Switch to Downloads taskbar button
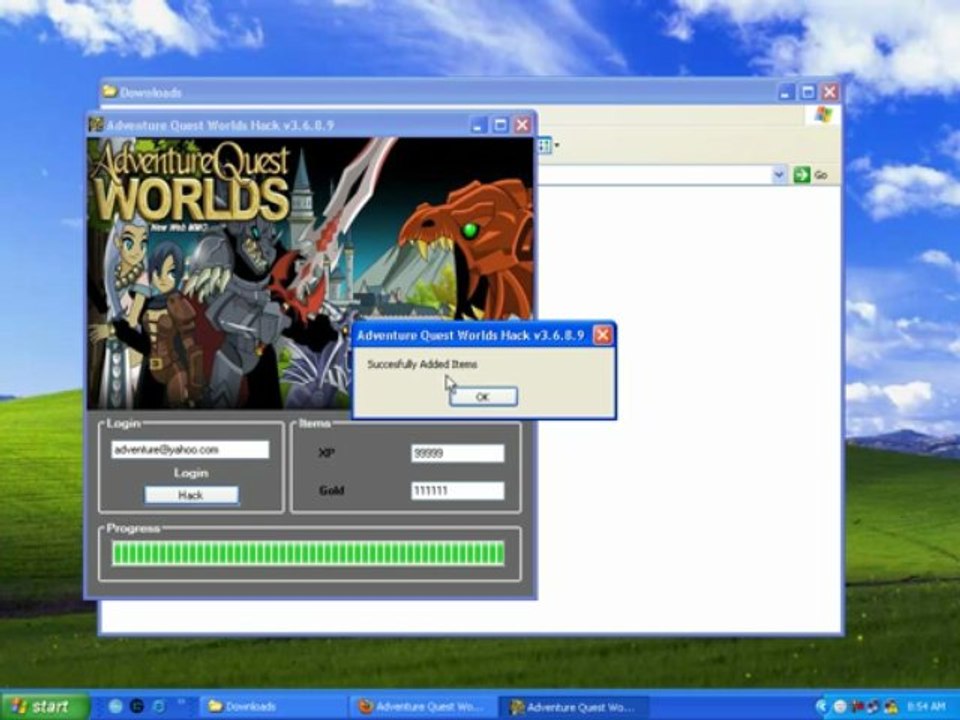 pos(272,707)
